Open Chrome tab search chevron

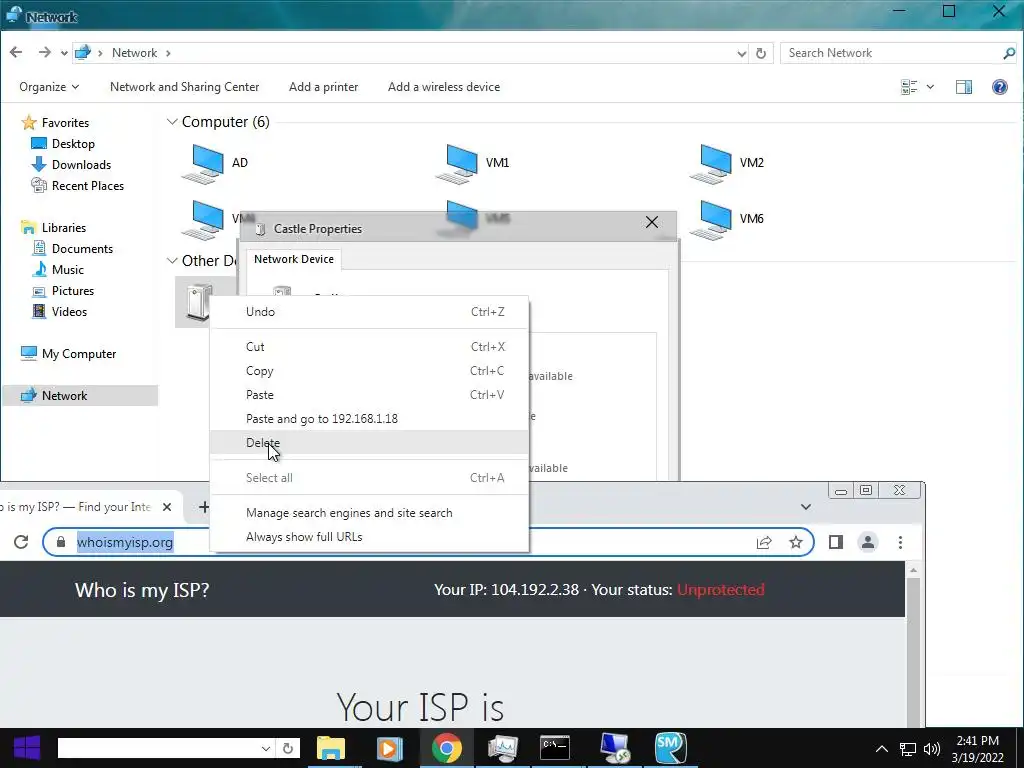[806, 507]
